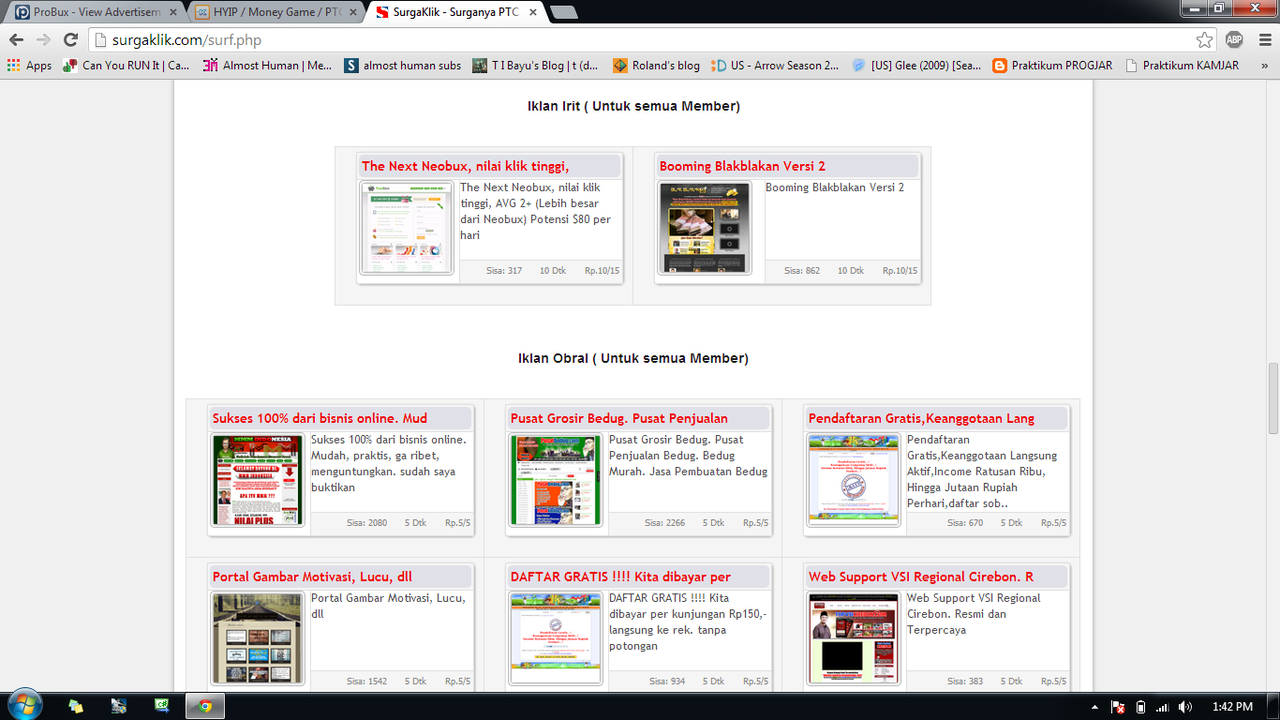Click the Chrome icon in the taskbar

tap(205, 705)
